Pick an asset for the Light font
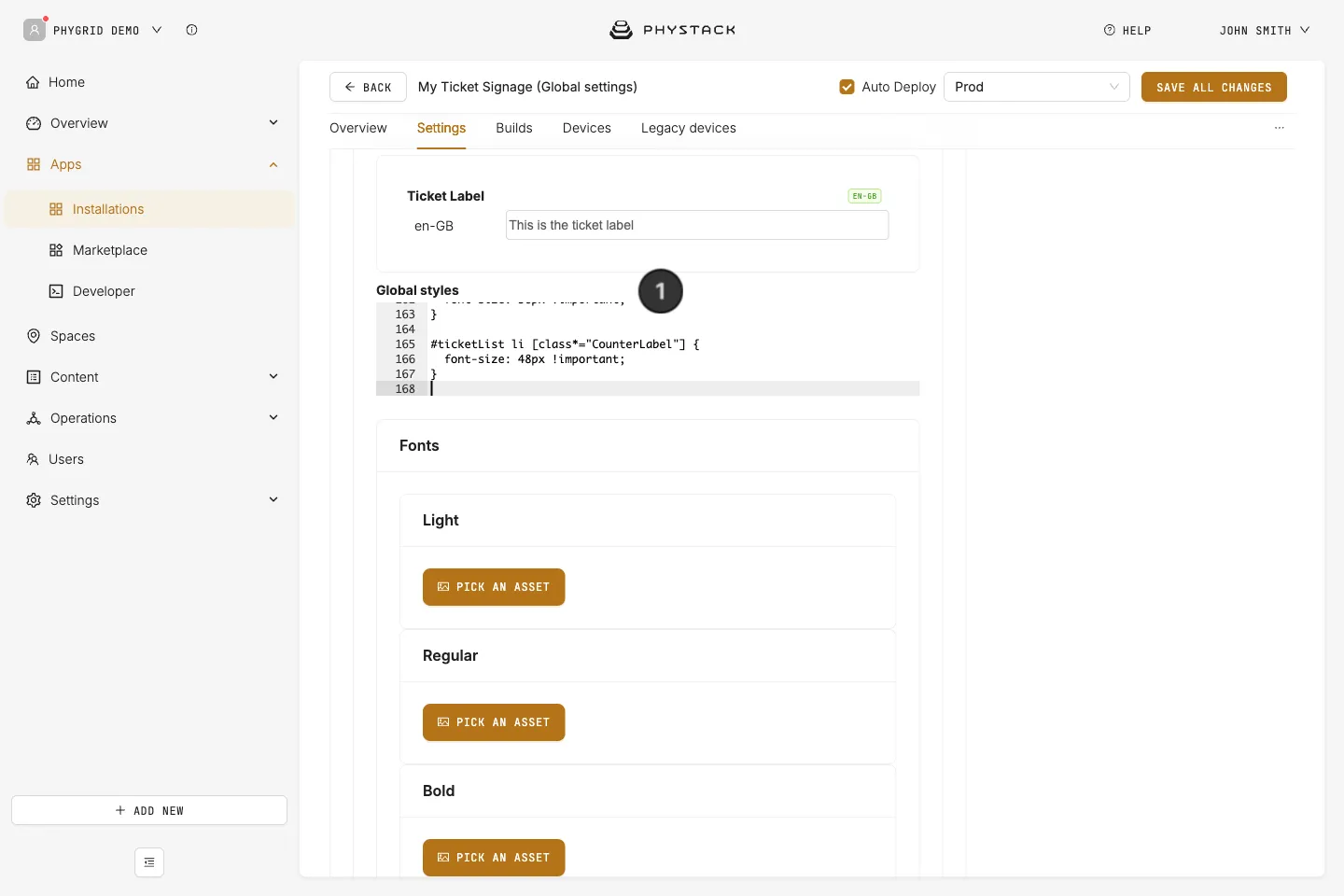 pos(494,587)
